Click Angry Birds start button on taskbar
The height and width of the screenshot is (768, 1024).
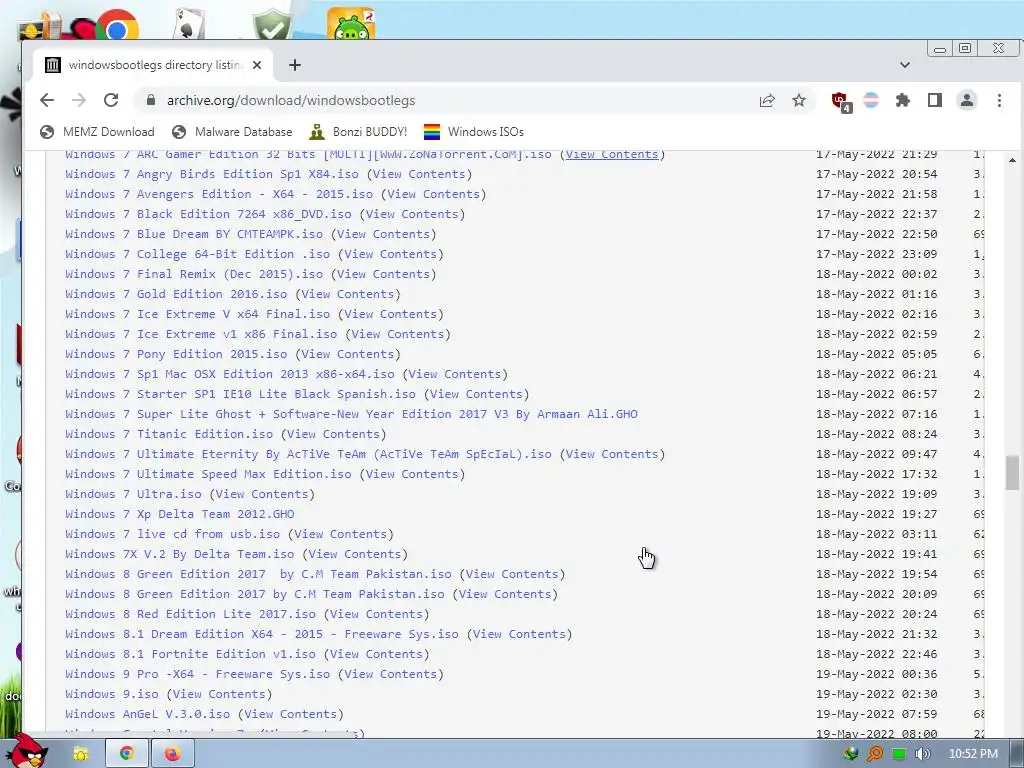coord(27,751)
